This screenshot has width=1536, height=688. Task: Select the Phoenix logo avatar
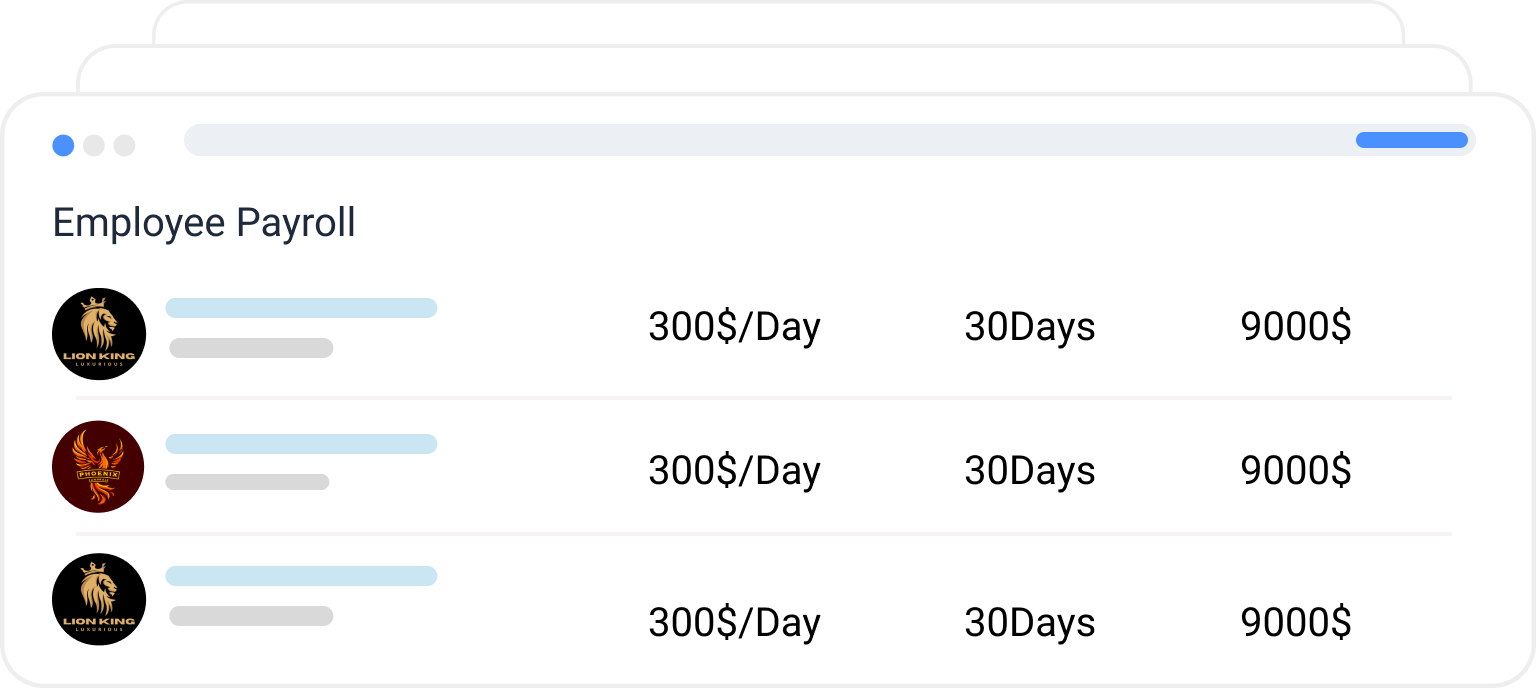coord(98,467)
